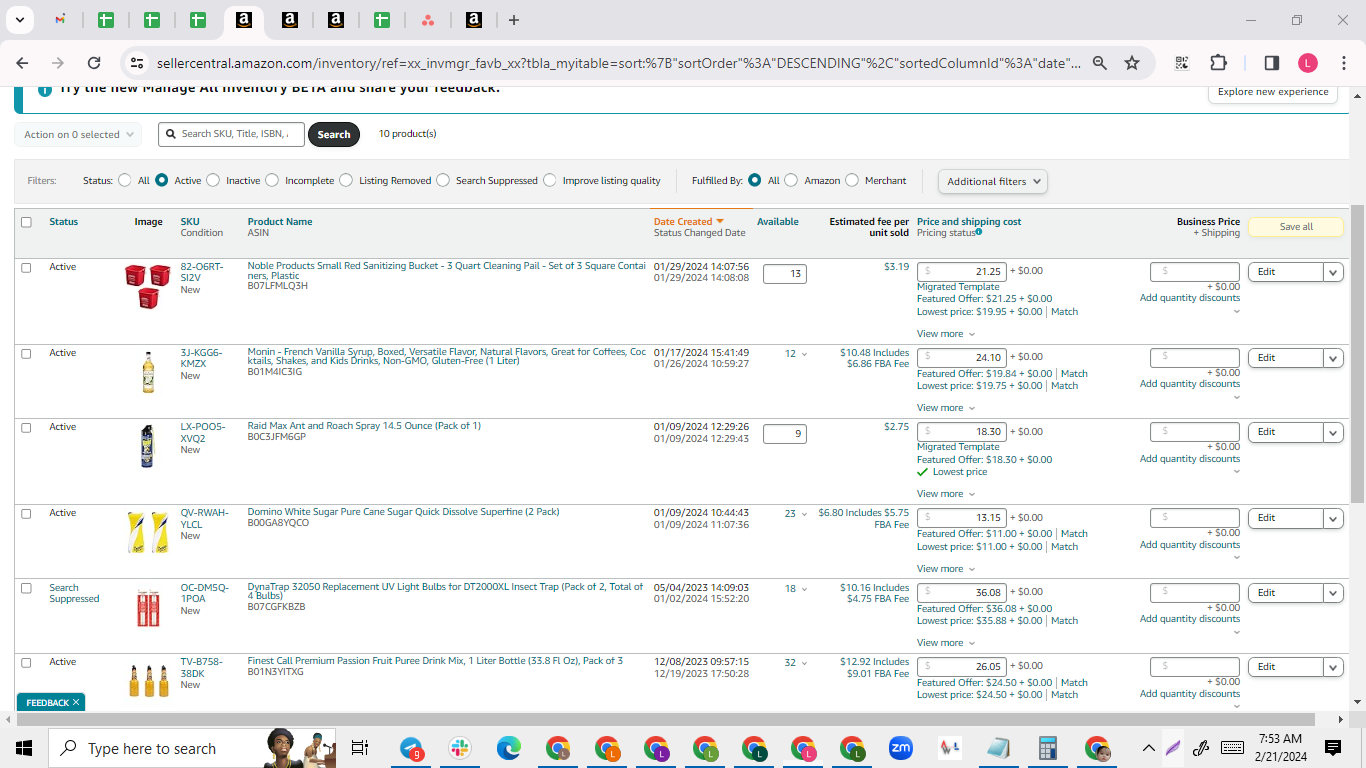Filter Fulfilled By Amazon
The height and width of the screenshot is (768, 1366).
click(x=791, y=181)
